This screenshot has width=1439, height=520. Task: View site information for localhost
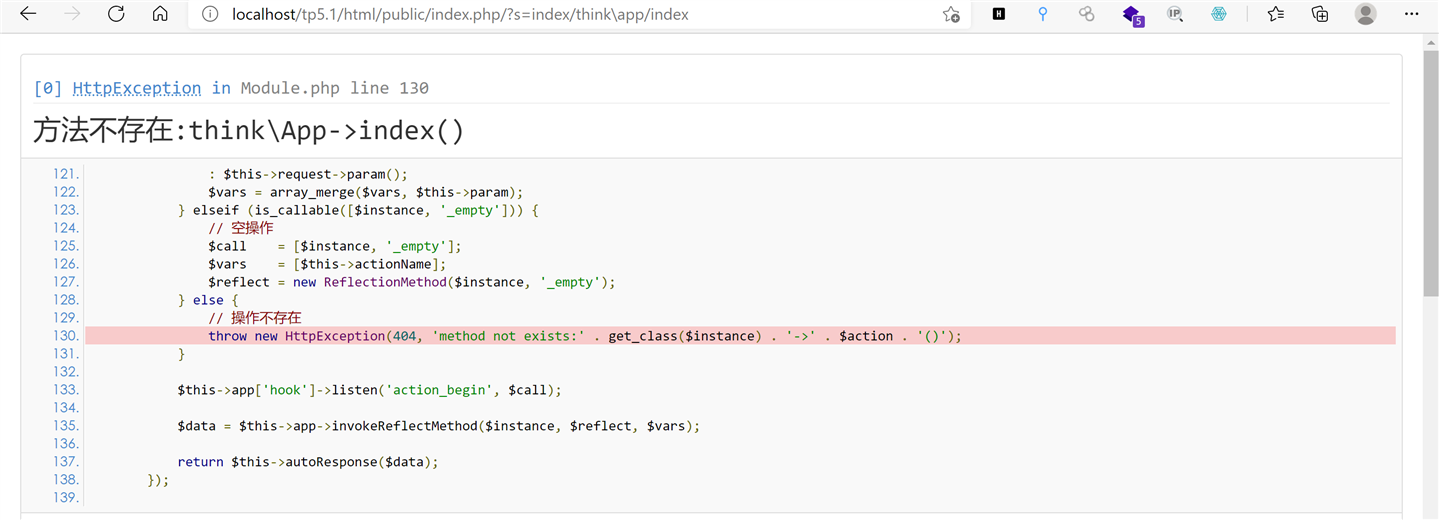210,14
